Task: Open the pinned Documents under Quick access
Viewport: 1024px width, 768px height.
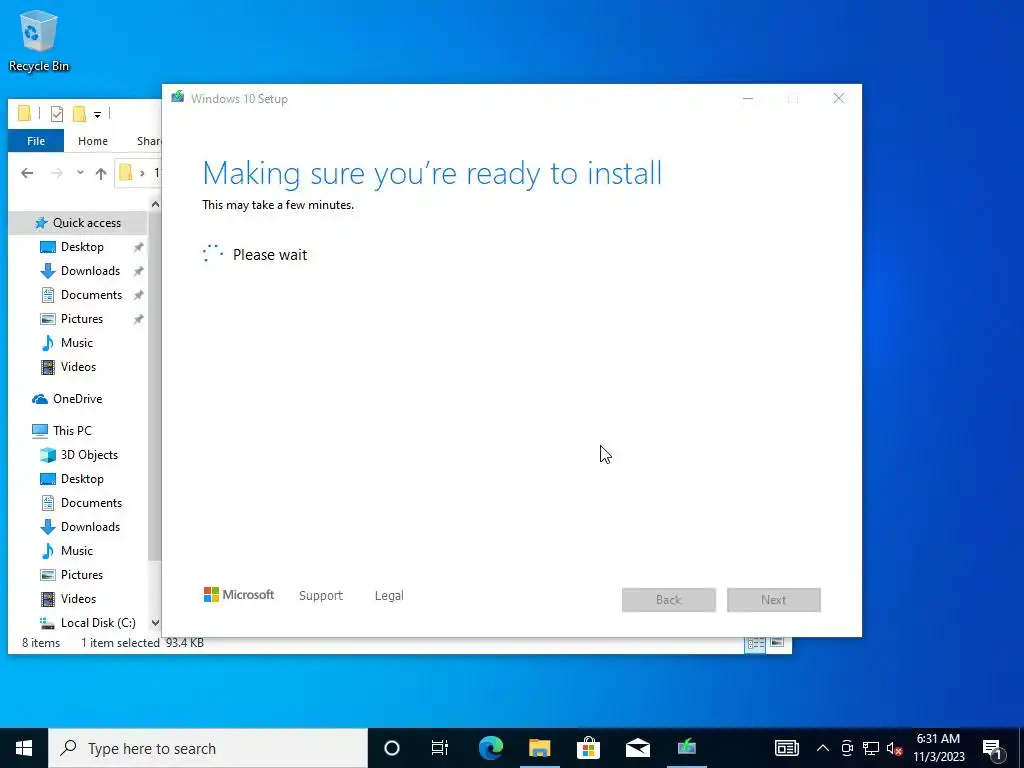Action: [x=82, y=295]
